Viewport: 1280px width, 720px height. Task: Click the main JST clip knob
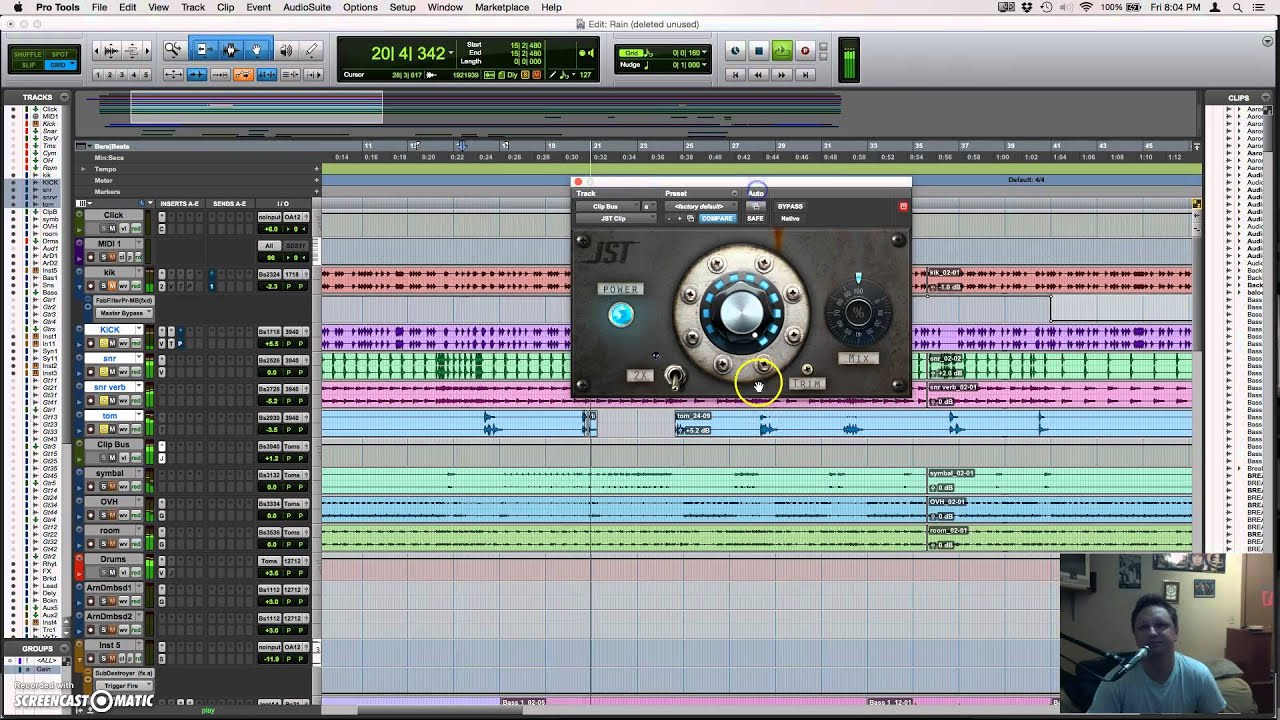pyautogui.click(x=740, y=312)
